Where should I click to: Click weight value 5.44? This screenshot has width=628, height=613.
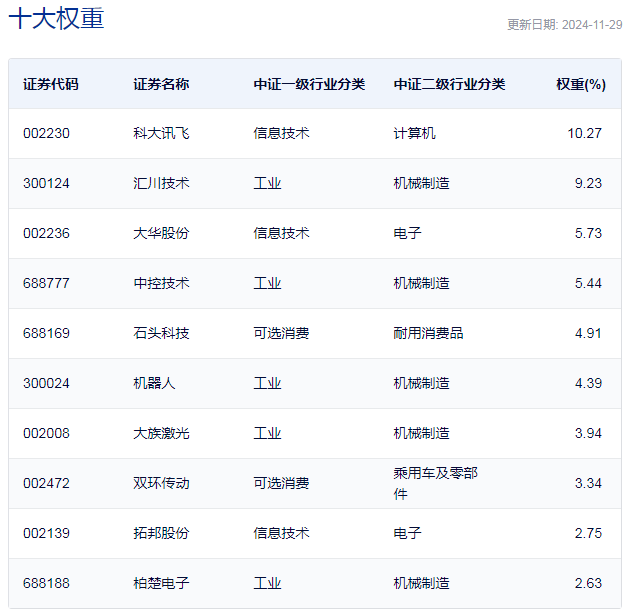[588, 283]
